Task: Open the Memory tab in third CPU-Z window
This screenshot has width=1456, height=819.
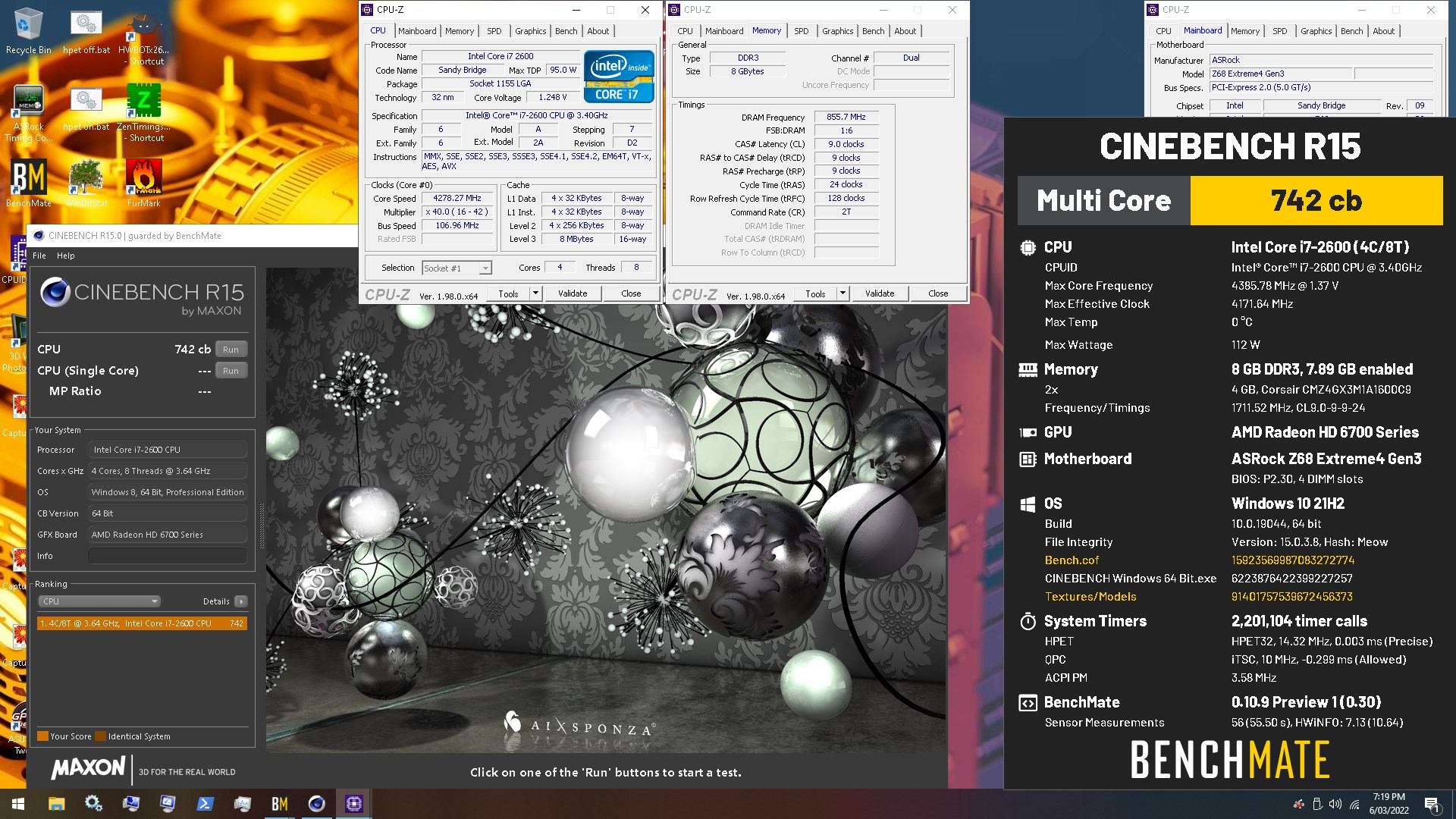Action: 1245,31
